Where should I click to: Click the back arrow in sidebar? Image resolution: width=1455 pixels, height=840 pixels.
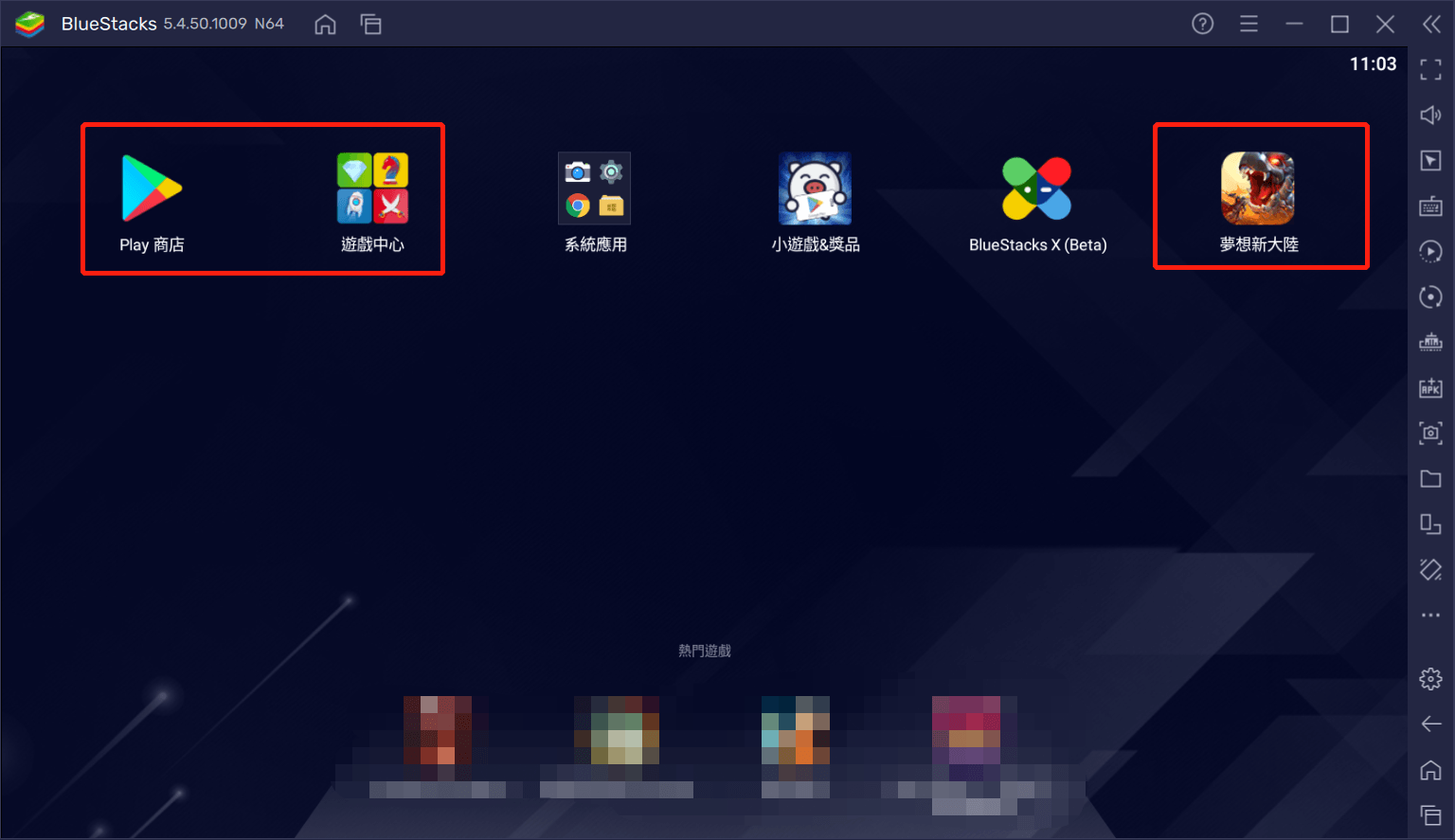click(1430, 724)
